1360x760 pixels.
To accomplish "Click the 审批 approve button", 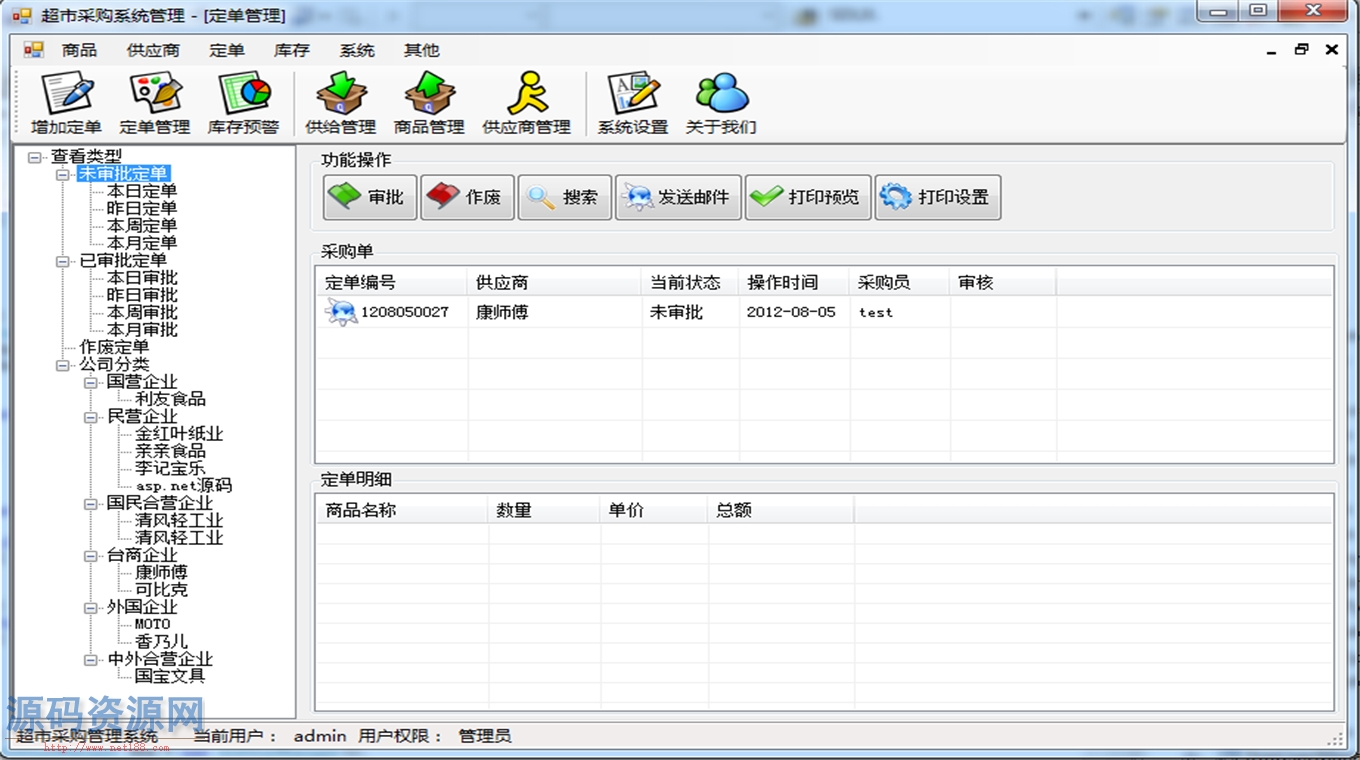I will 369,197.
